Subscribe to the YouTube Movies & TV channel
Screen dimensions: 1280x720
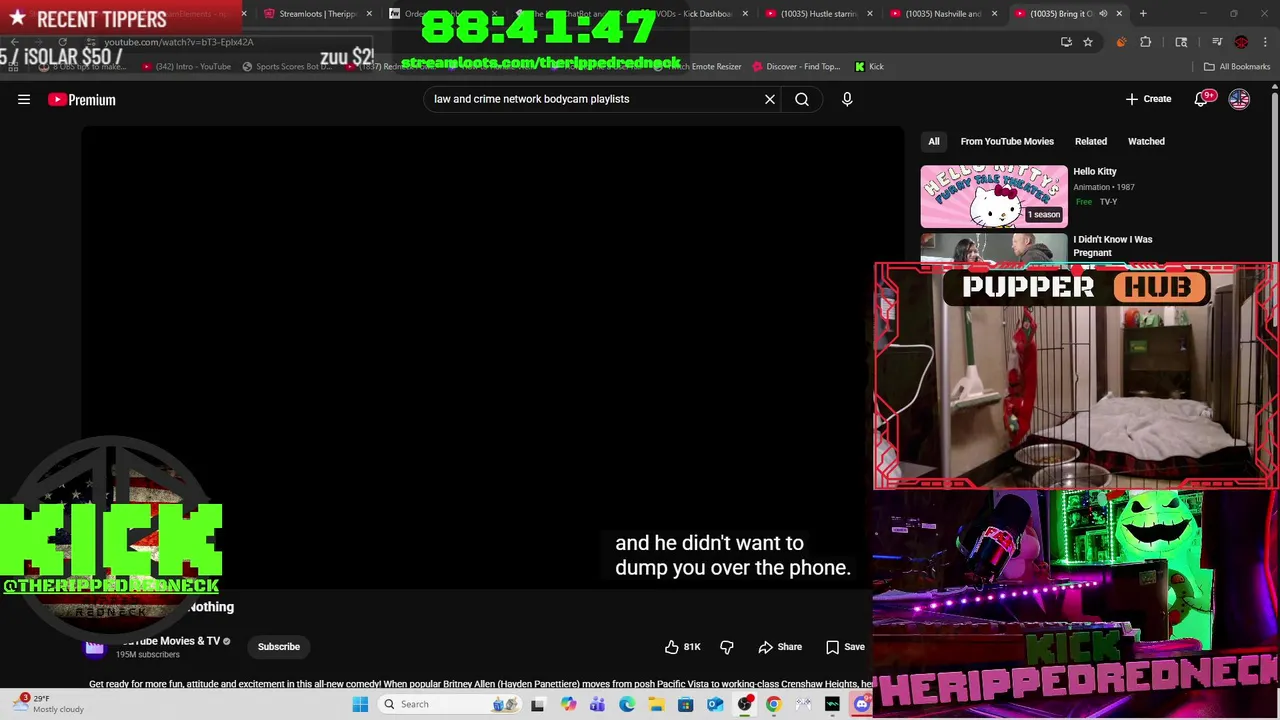(x=279, y=647)
